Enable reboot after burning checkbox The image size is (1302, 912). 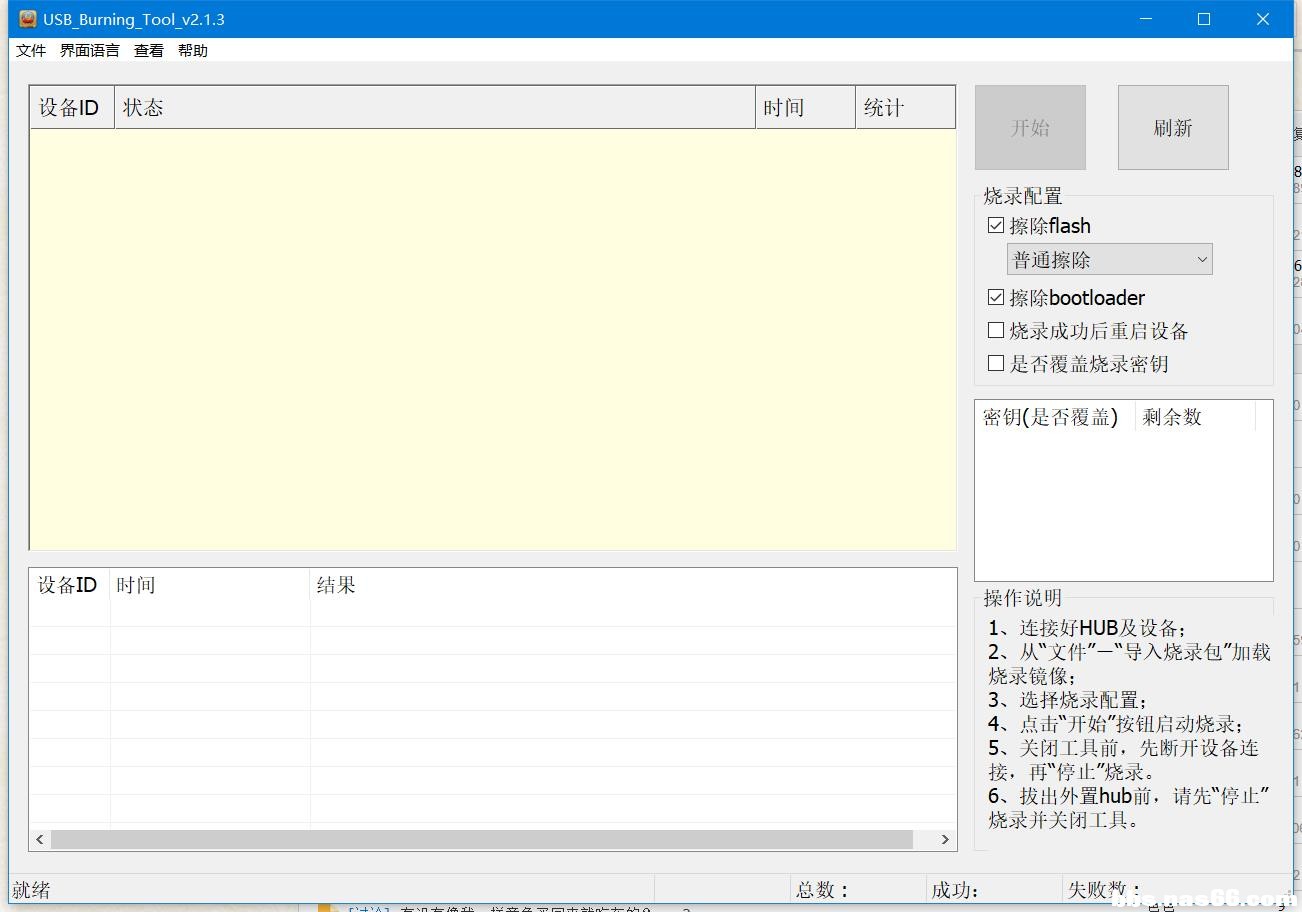point(995,329)
